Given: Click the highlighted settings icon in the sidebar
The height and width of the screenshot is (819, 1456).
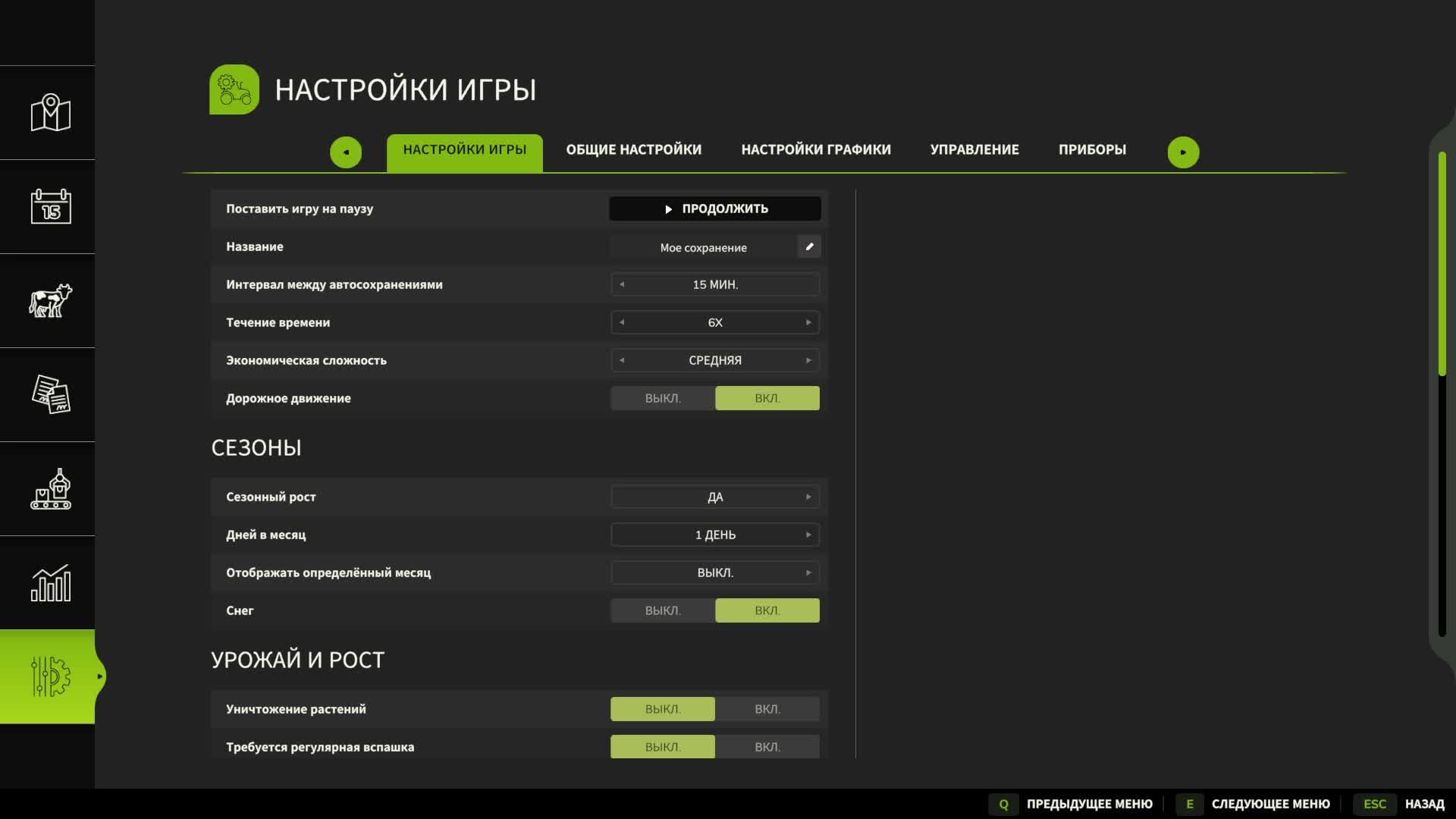Looking at the screenshot, I should 48,677.
